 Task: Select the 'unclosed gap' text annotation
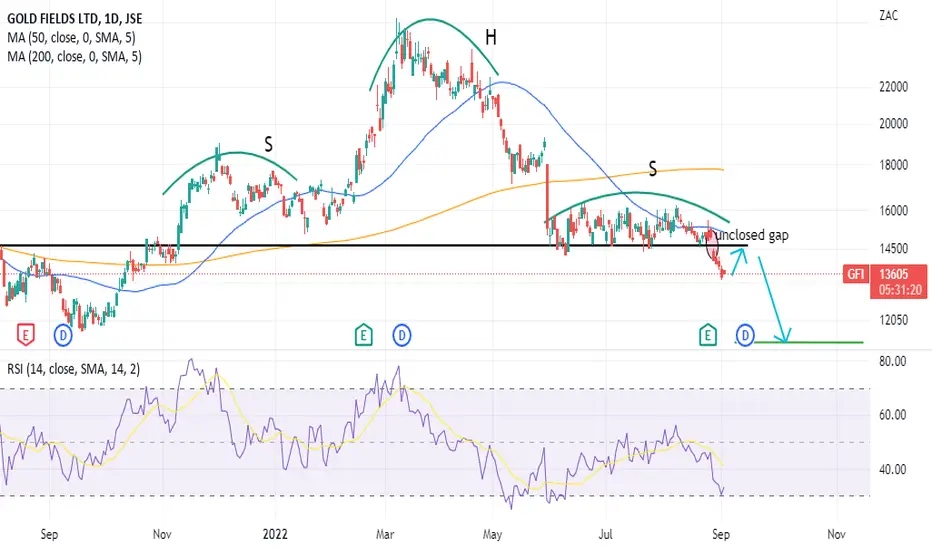pyautogui.click(x=752, y=235)
